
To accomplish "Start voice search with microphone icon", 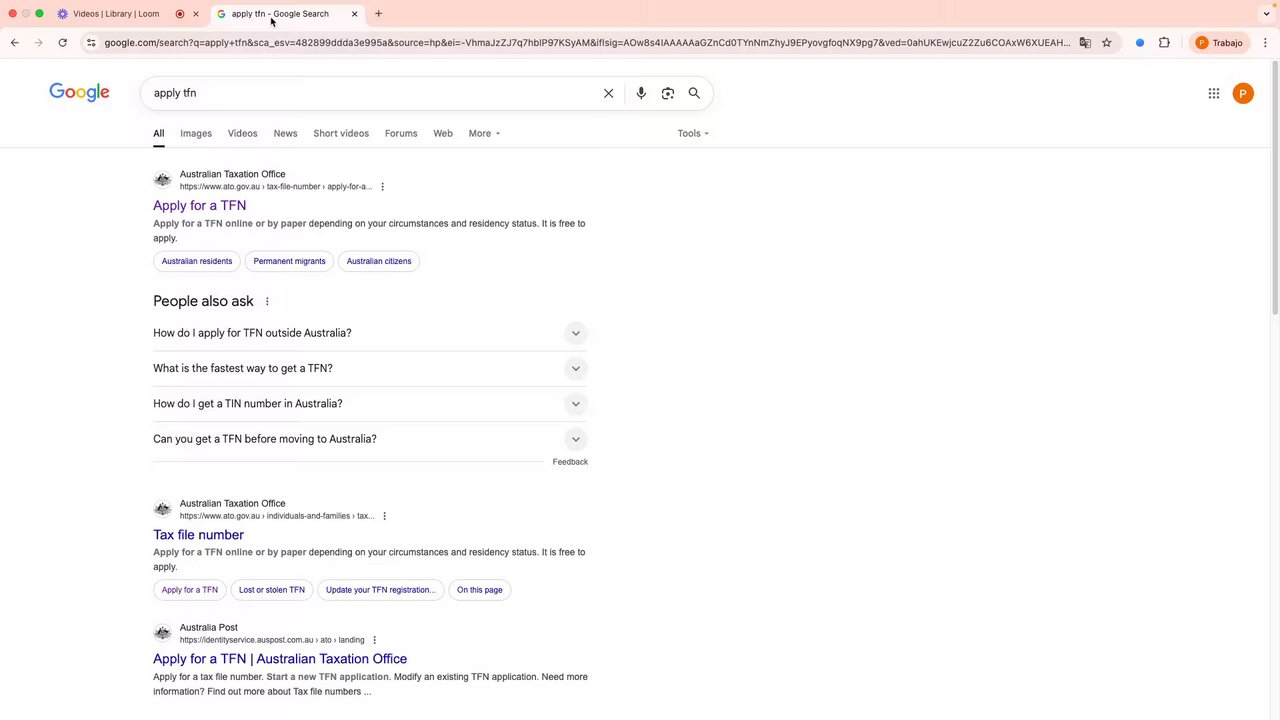I will tap(641, 93).
